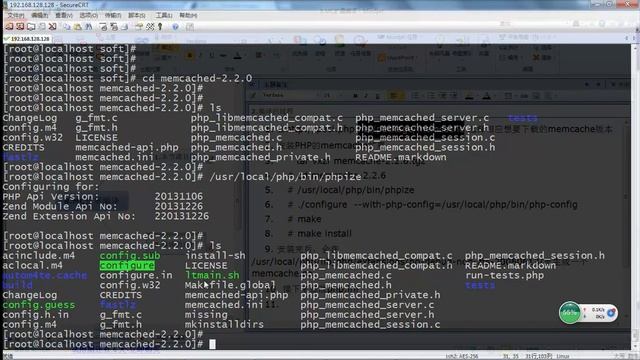Click the last toolbar icon after Help
The height and width of the screenshot is (360, 640).
[190, 27]
